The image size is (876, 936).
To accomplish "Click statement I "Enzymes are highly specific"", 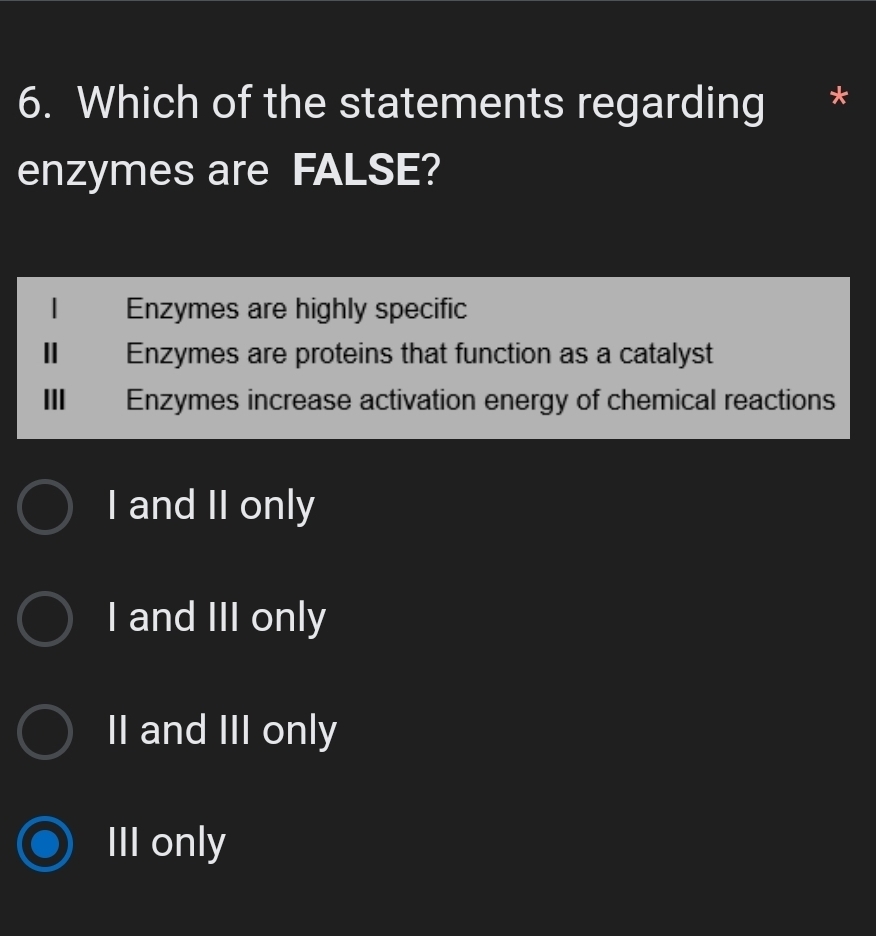I will [297, 309].
